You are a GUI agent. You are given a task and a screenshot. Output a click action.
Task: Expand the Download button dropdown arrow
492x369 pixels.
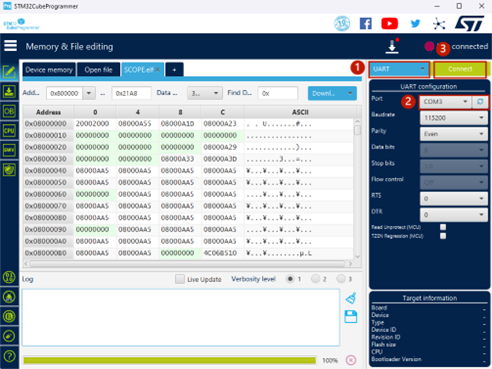tap(350, 93)
